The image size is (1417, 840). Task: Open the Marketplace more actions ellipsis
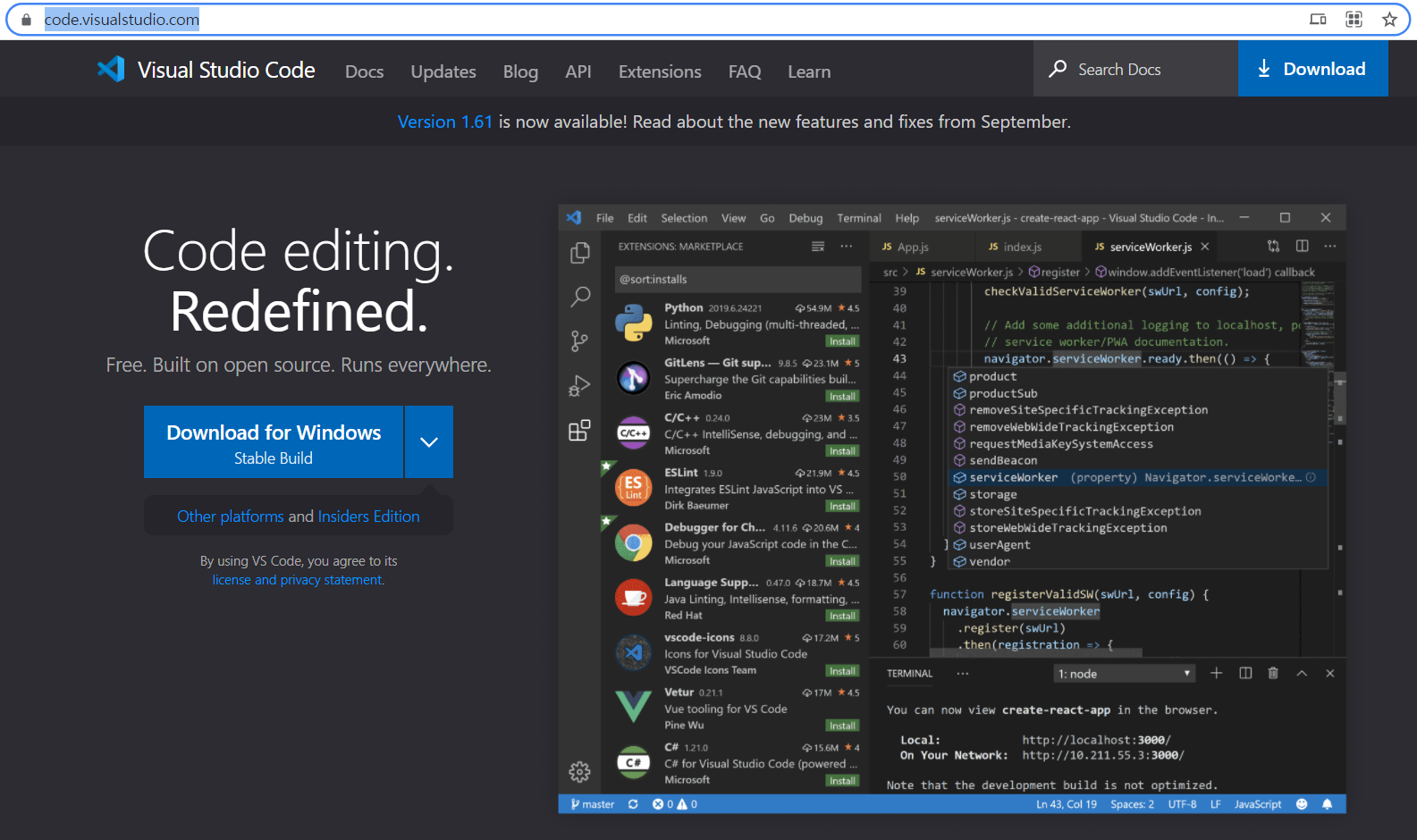click(847, 247)
